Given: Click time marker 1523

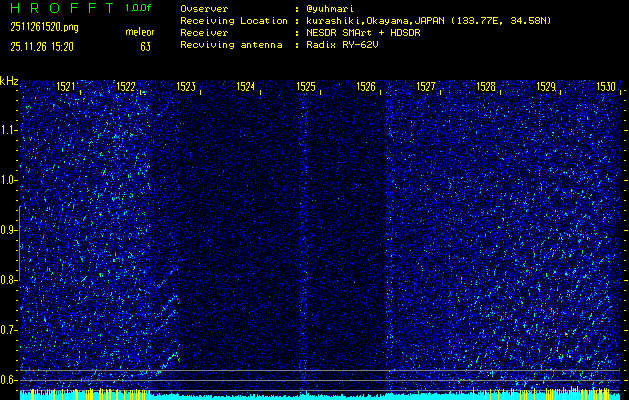Looking at the screenshot, I should (x=186, y=86).
